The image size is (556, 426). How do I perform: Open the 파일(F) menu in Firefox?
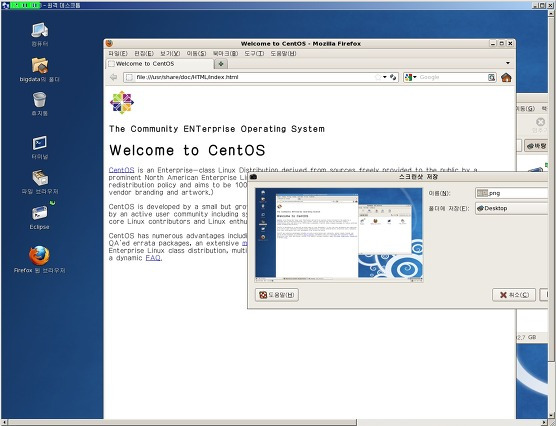click(118, 54)
